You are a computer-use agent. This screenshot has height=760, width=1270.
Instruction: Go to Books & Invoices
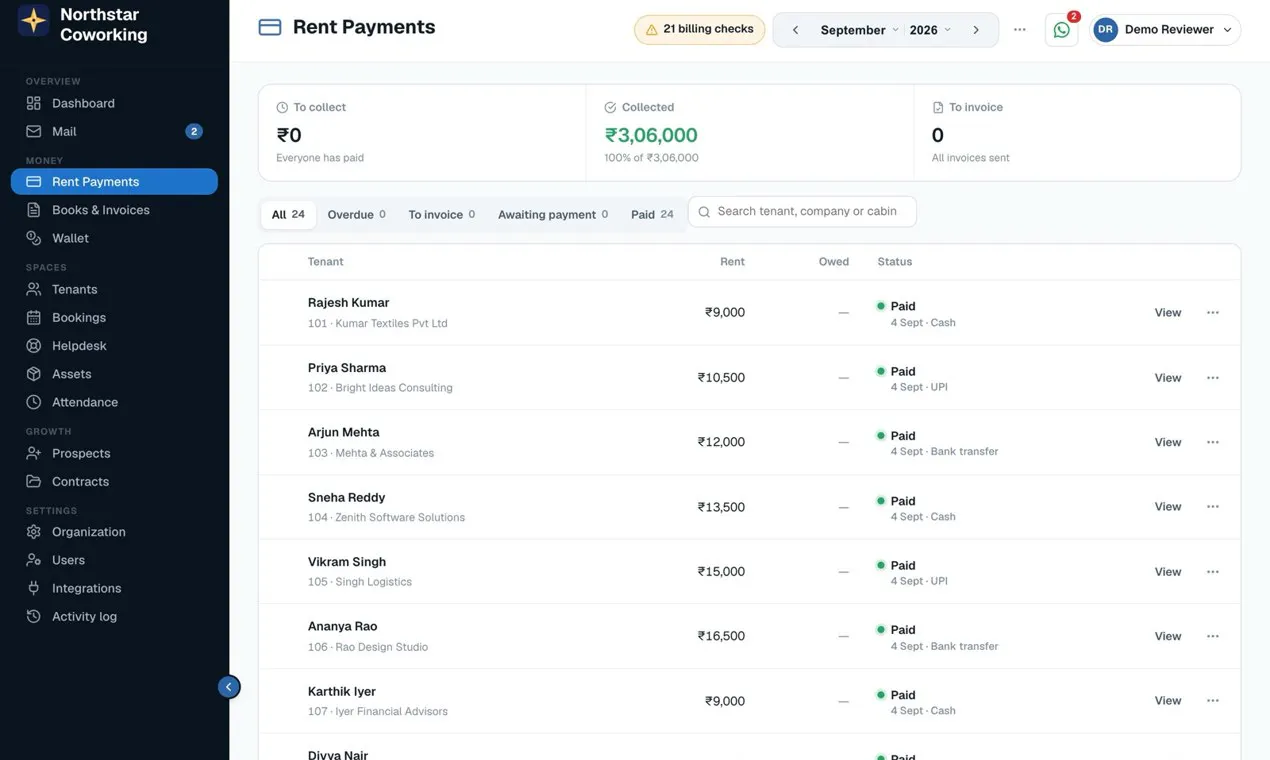coord(114,210)
